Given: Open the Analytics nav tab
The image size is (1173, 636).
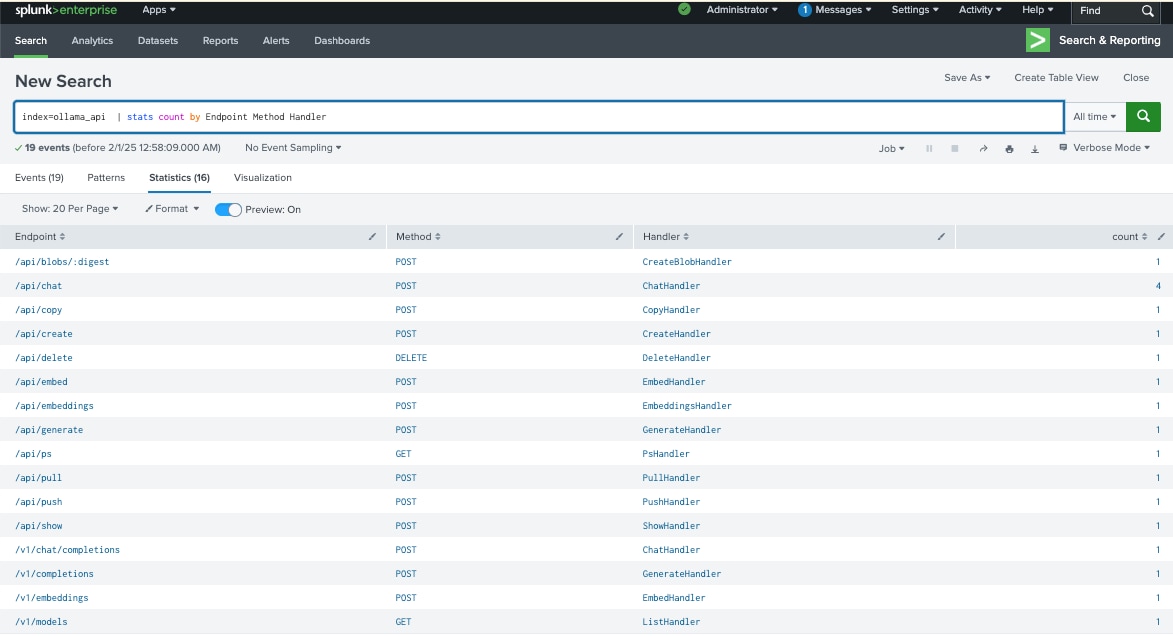Looking at the screenshot, I should [x=92, y=40].
